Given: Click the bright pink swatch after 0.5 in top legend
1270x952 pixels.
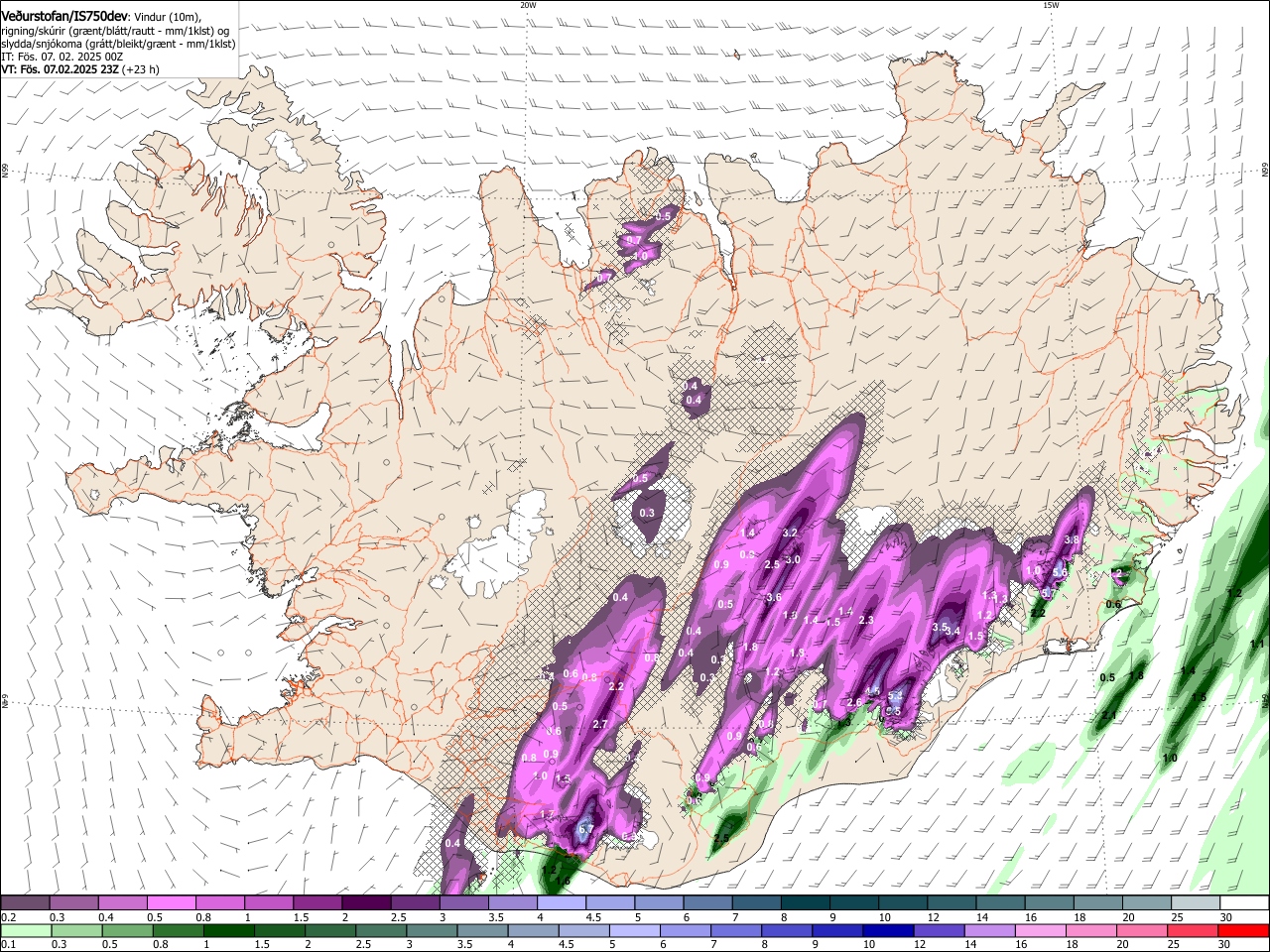Looking at the screenshot, I should (172, 903).
